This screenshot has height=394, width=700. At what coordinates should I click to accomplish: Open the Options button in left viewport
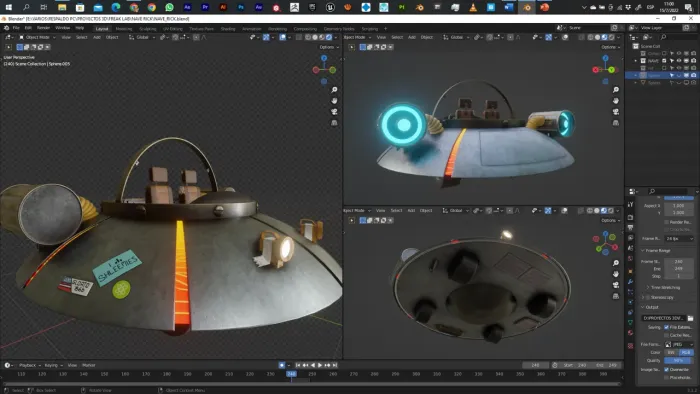click(x=329, y=47)
